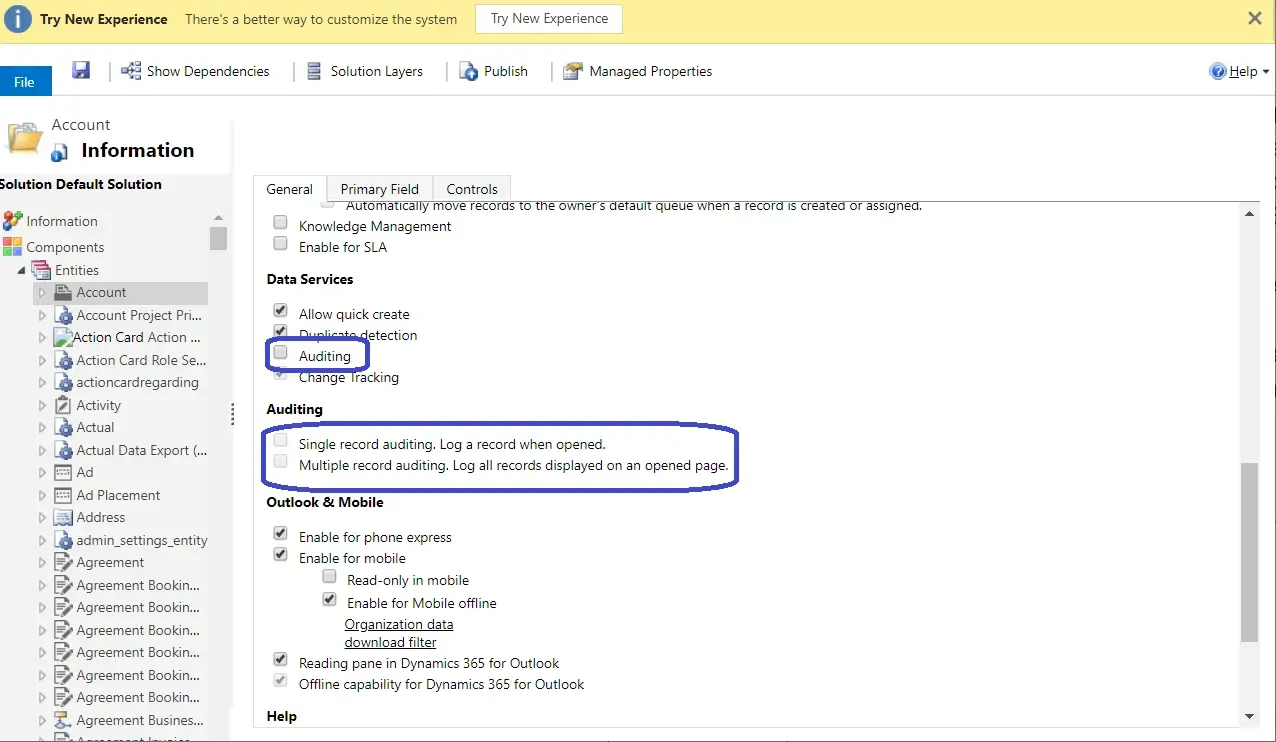Viewport: 1276px width, 742px height.
Task: Click the Solution Layers label
Action: coord(377,71)
